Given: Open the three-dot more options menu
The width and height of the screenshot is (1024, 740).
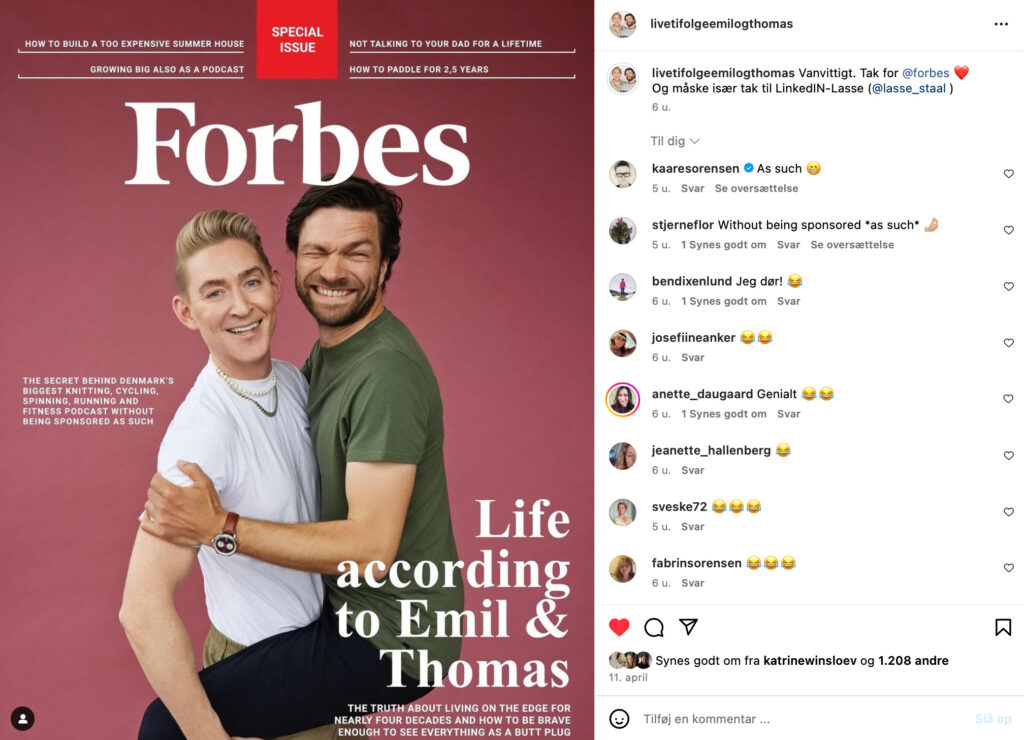Looking at the screenshot, I should tap(1000, 24).
